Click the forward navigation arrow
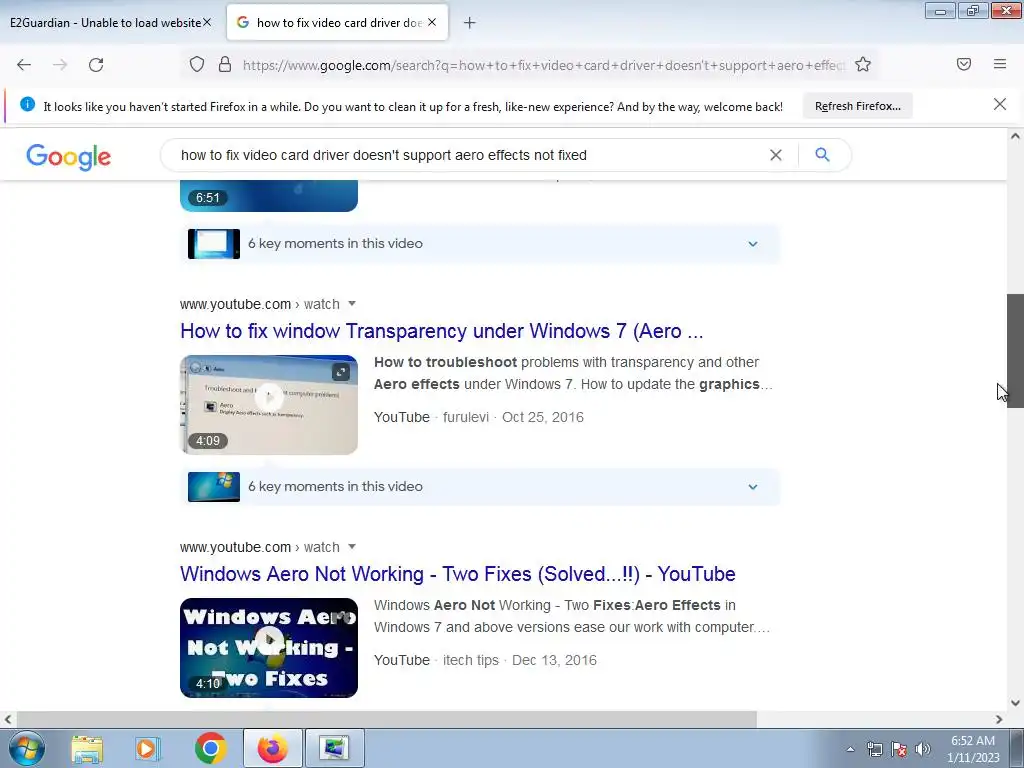1024x768 pixels. tap(60, 65)
